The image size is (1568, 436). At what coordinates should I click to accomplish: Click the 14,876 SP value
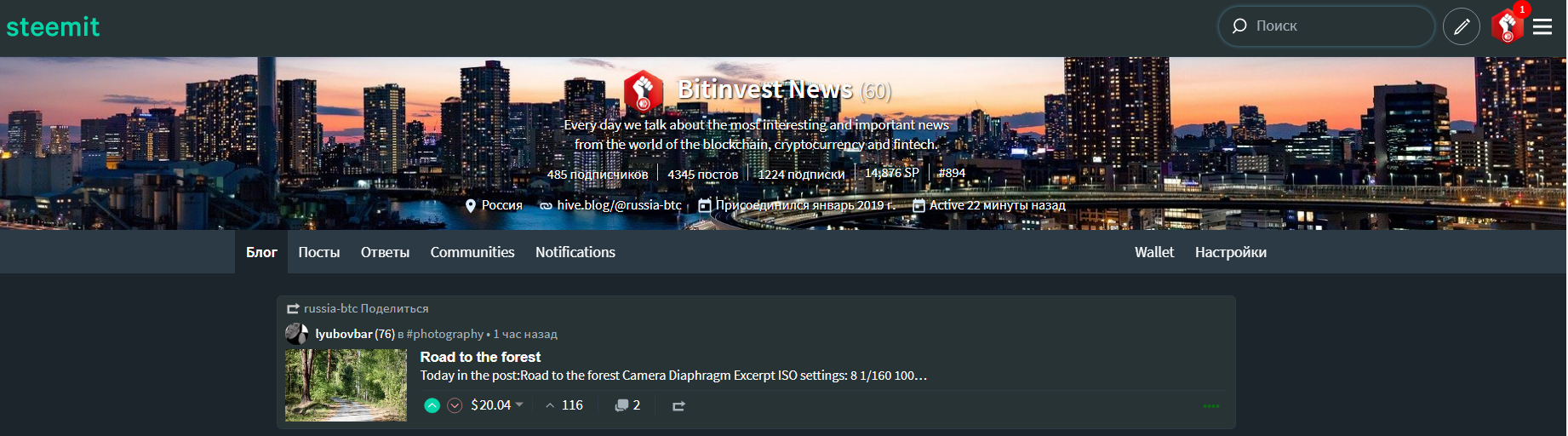[x=892, y=173]
